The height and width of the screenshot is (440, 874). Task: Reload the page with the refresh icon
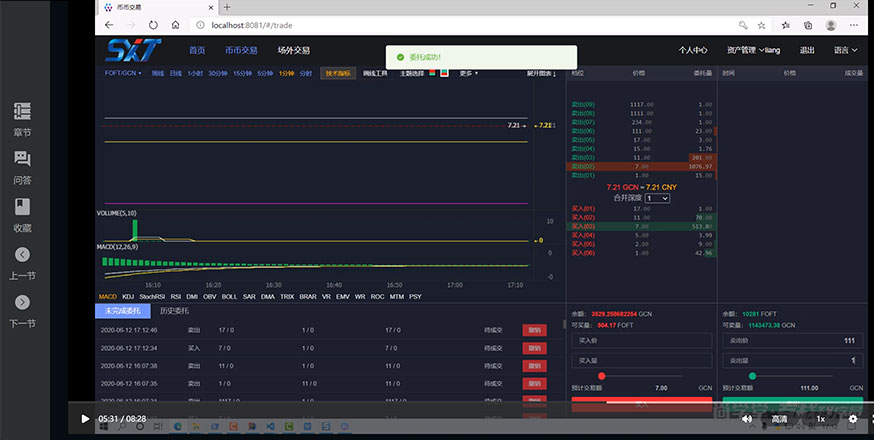coord(153,25)
